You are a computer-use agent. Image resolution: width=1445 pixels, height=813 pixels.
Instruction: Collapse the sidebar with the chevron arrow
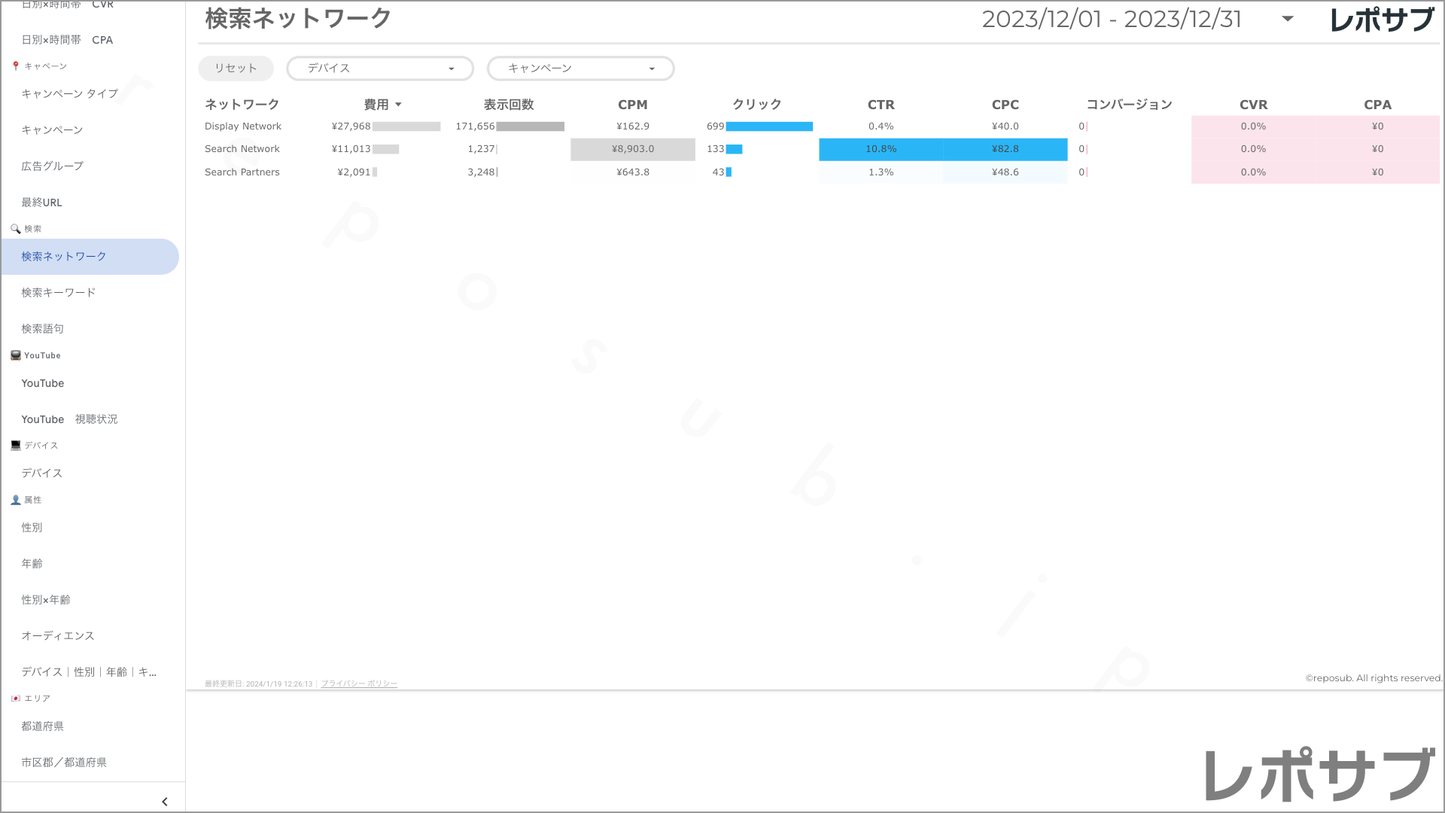point(165,801)
